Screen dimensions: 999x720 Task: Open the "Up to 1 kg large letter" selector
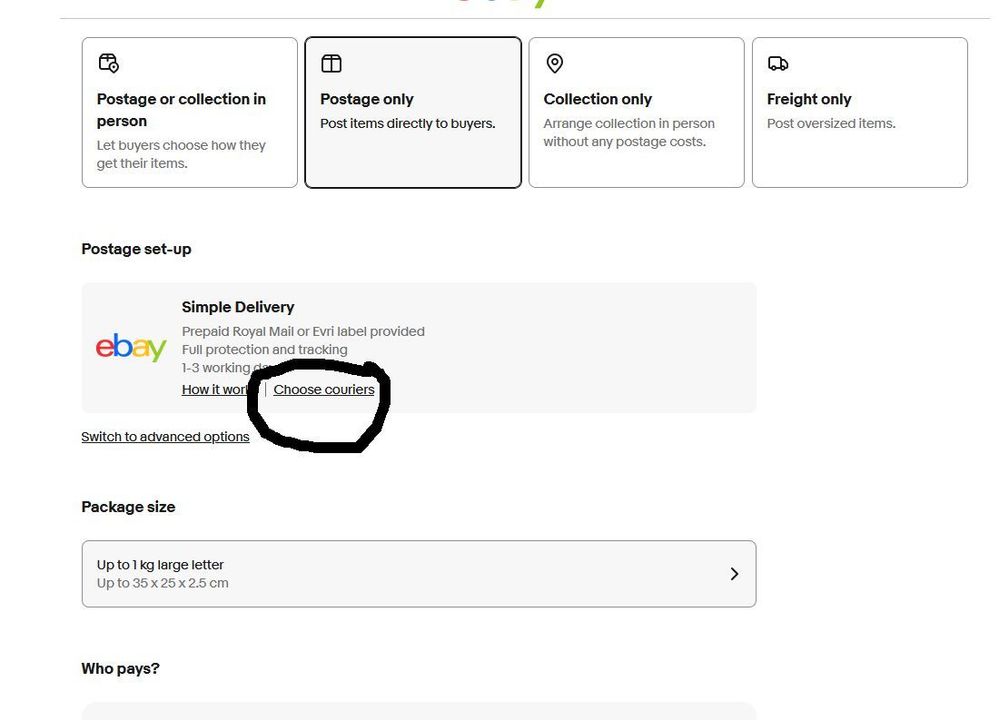[x=160, y=565]
